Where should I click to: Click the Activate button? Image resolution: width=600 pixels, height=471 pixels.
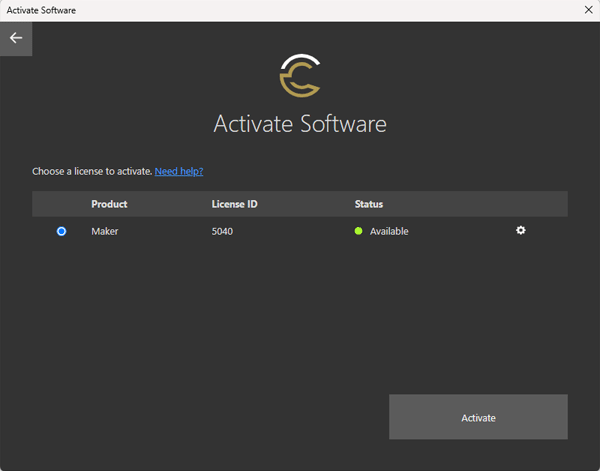(478, 417)
